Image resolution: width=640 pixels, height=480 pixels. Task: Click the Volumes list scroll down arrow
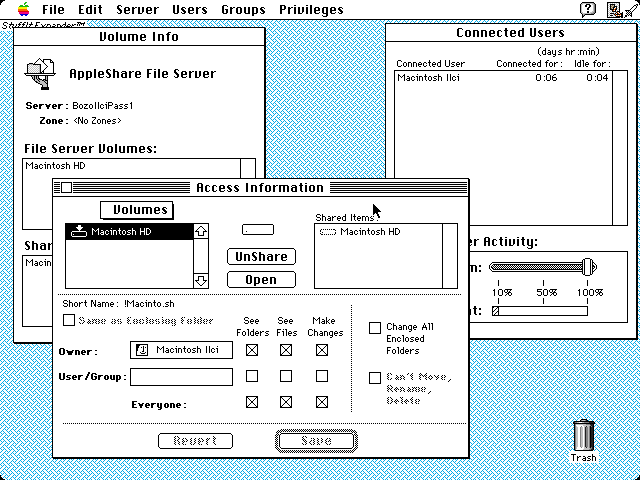201,281
